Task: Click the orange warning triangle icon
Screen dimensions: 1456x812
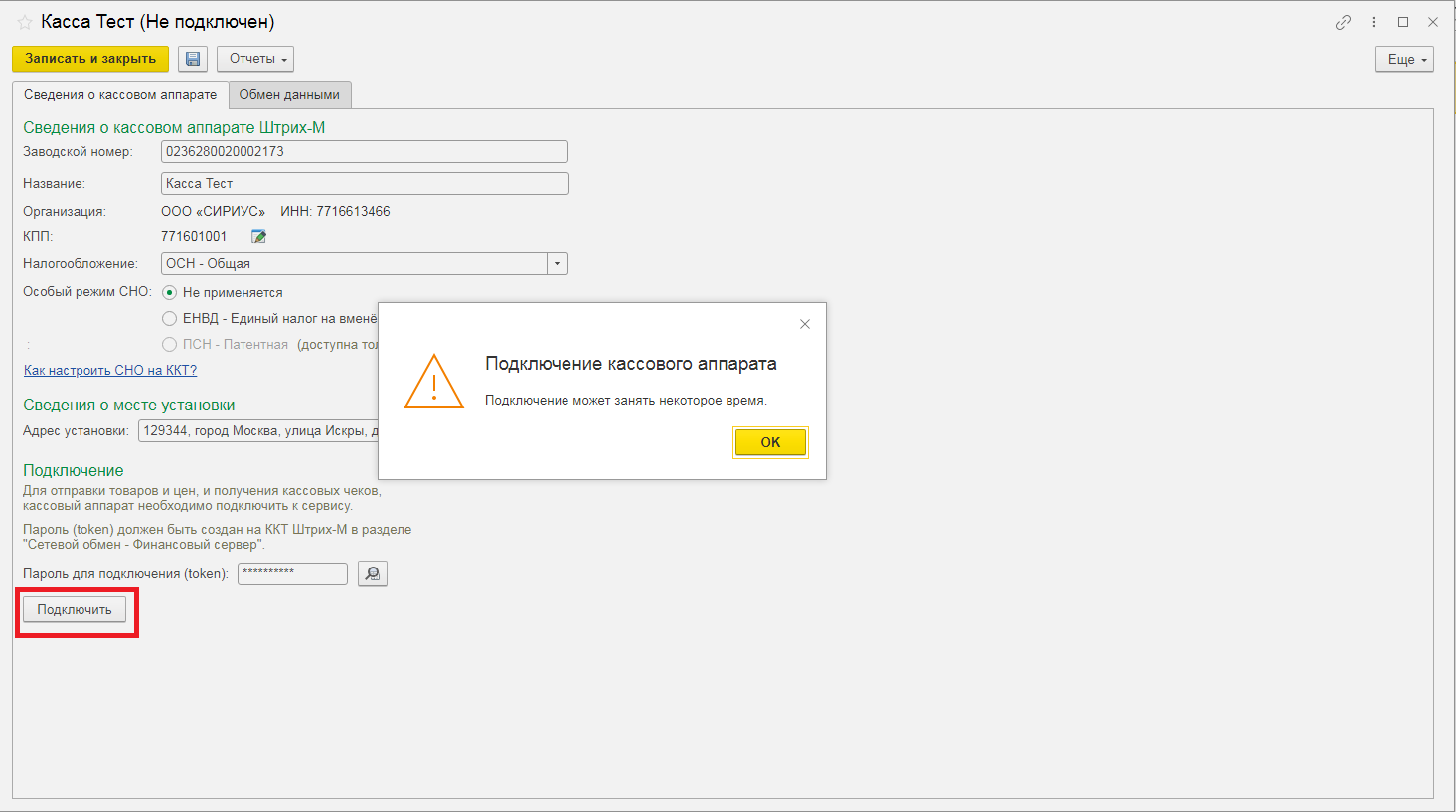Action: coord(434,381)
